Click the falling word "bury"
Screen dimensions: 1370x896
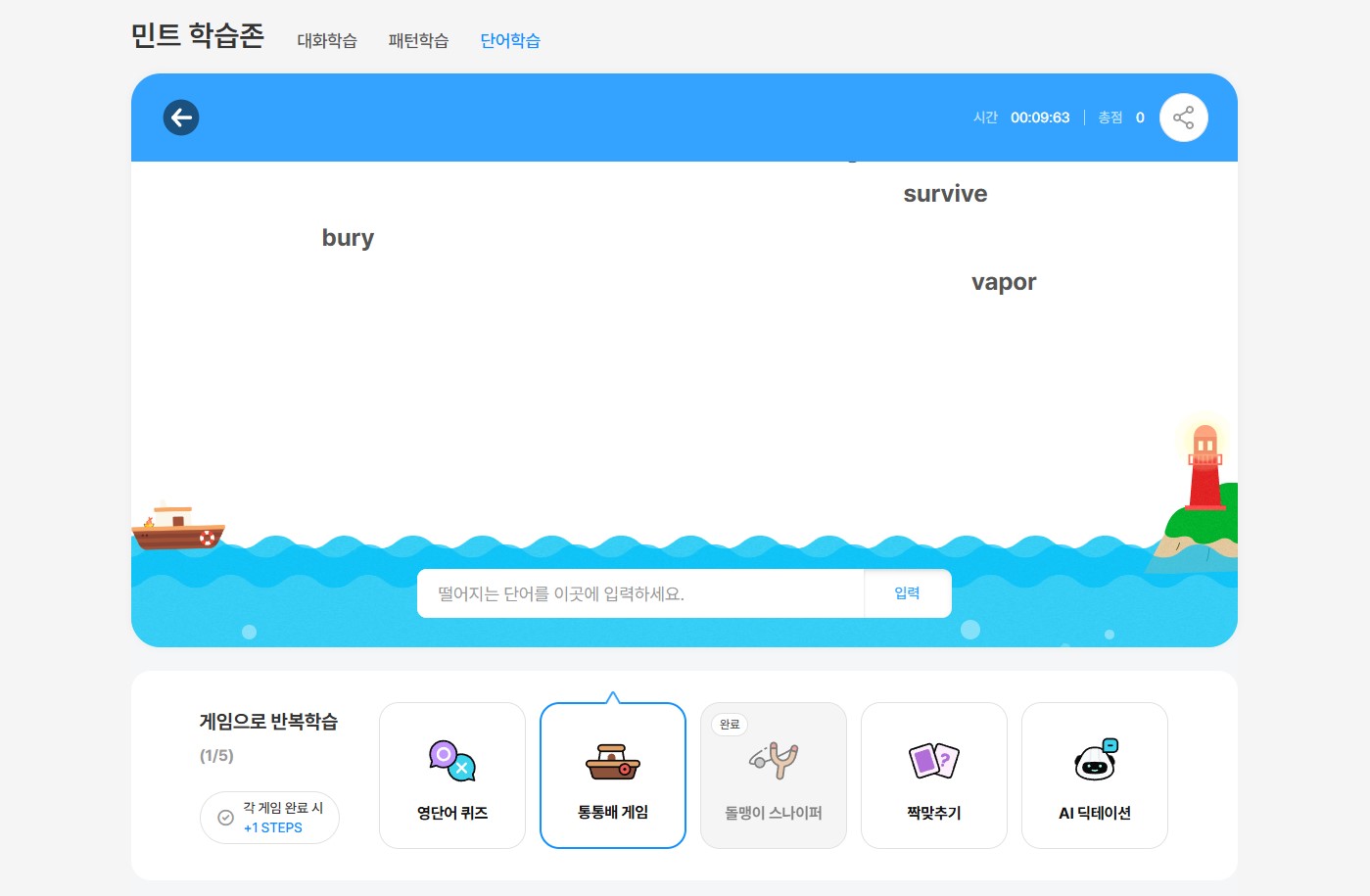click(x=348, y=238)
